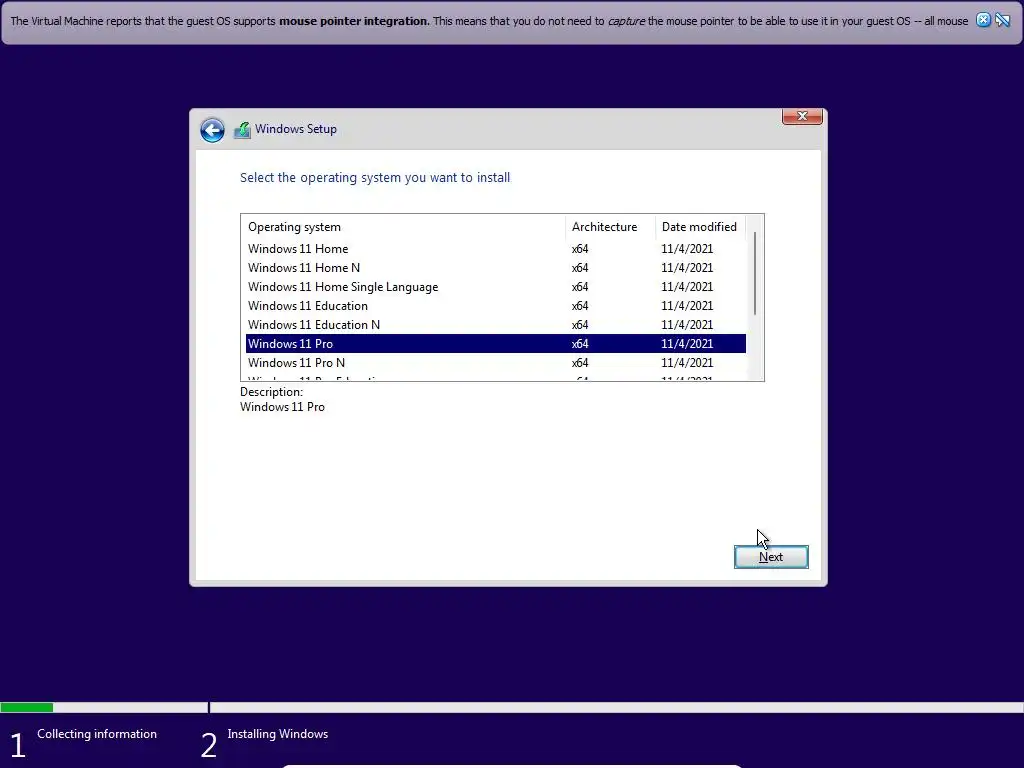Click the Collecting information step label
The image size is (1024, 768).
click(x=97, y=734)
